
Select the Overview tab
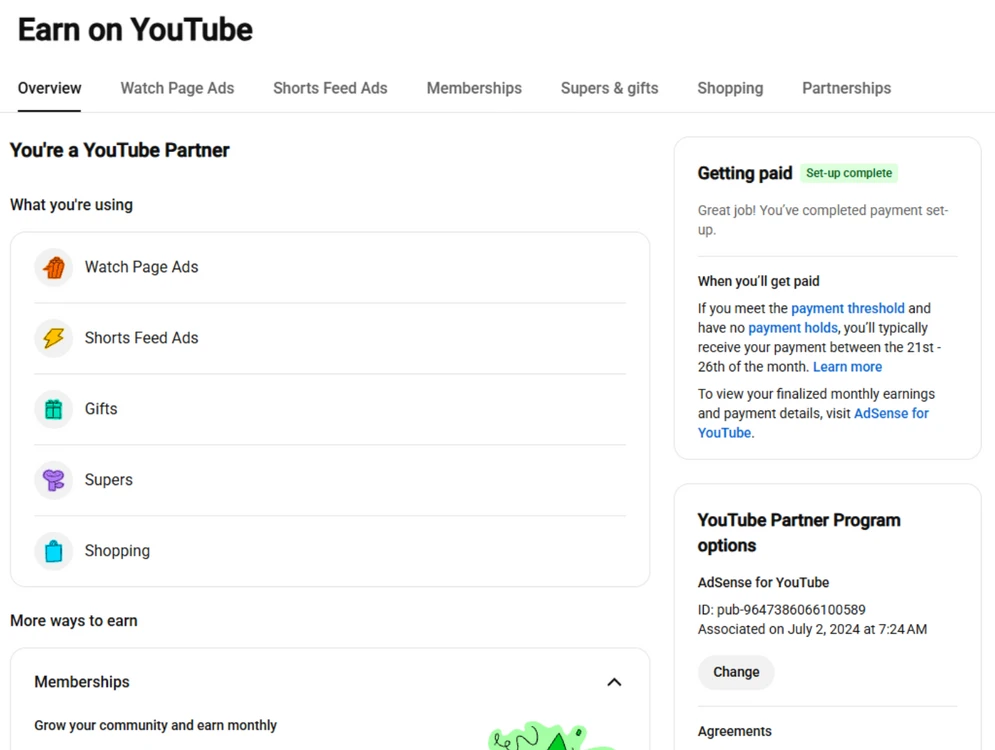coord(49,88)
